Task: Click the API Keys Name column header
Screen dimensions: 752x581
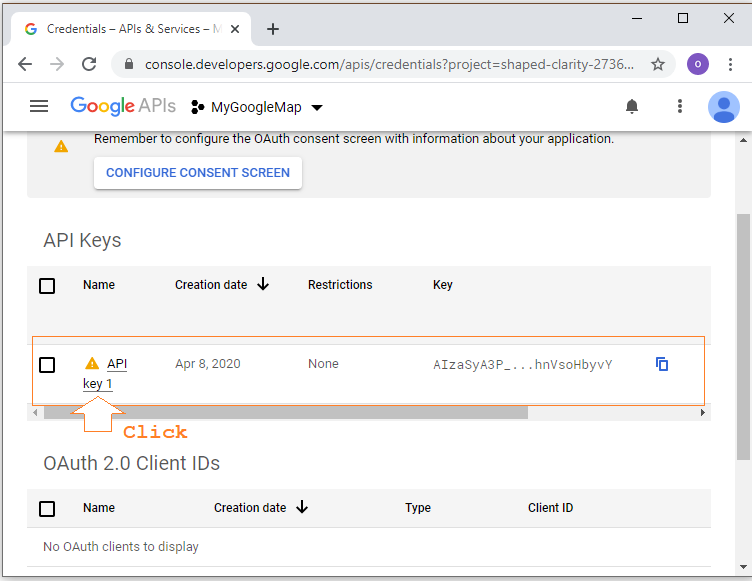Action: point(99,285)
